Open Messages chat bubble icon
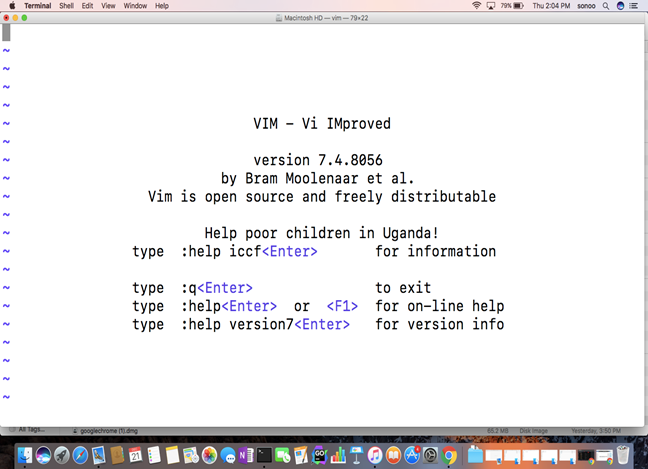648x469 pixels. [x=228, y=455]
